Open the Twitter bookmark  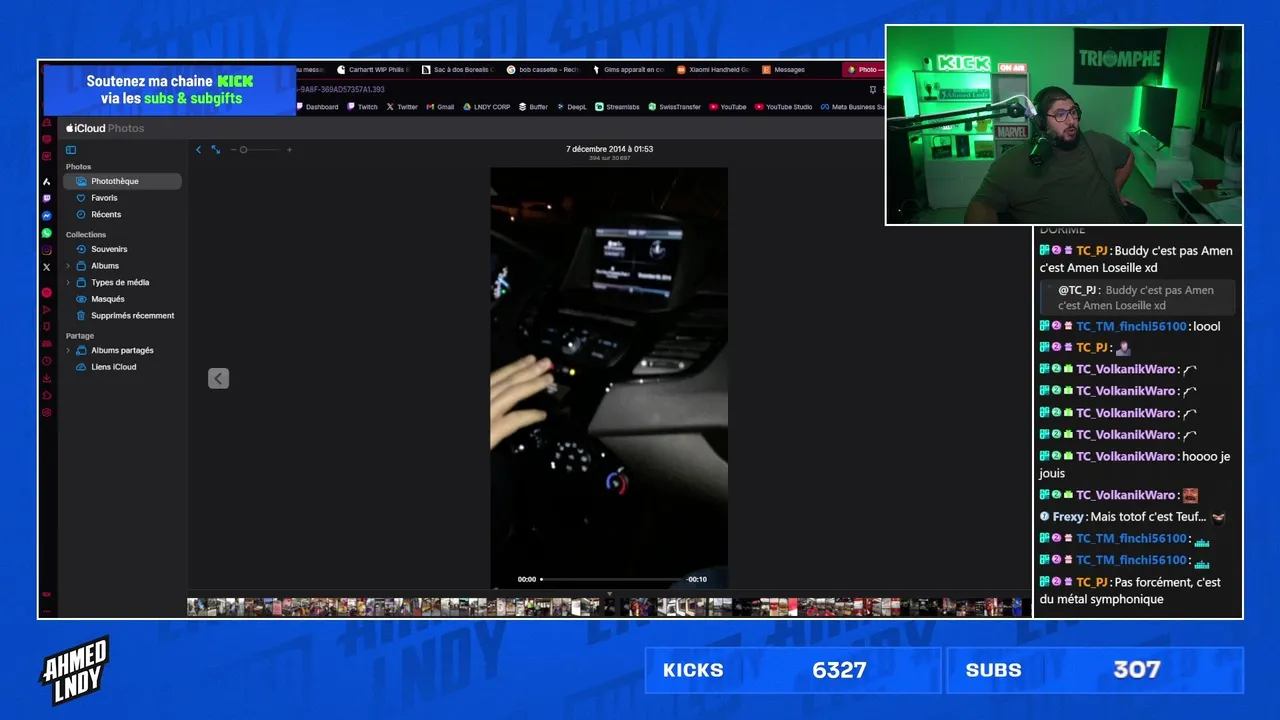click(x=402, y=107)
